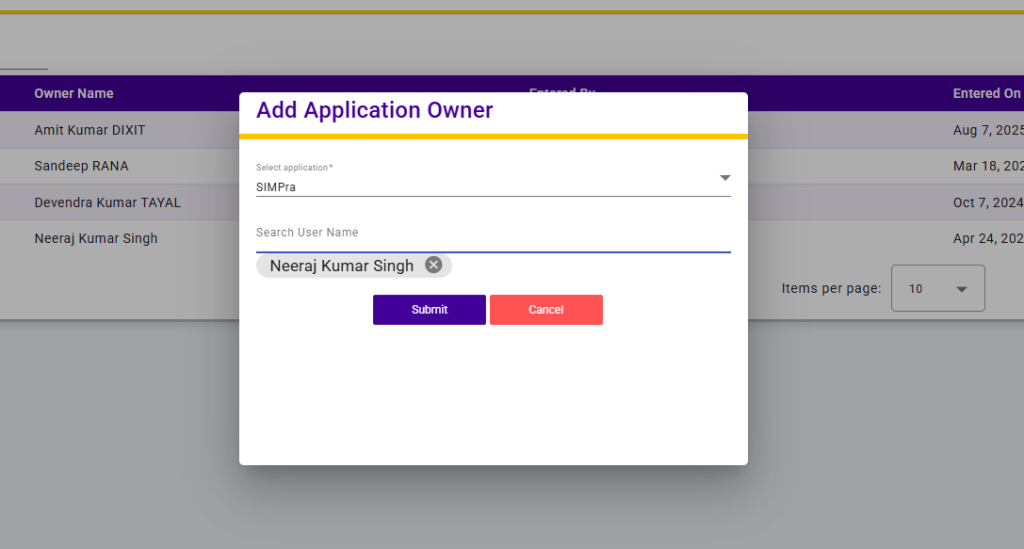The image size is (1024, 549).
Task: Sort by the Owner Name column header
Action: (x=74, y=94)
